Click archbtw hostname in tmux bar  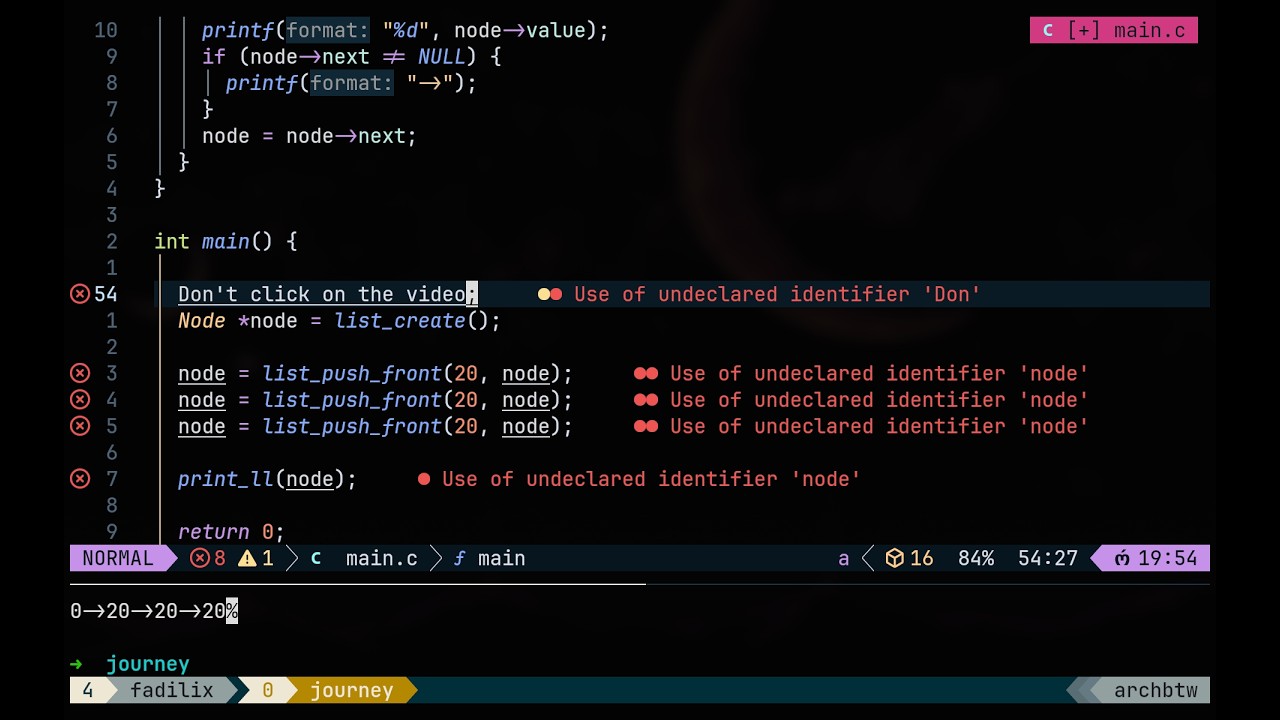click(x=1156, y=690)
